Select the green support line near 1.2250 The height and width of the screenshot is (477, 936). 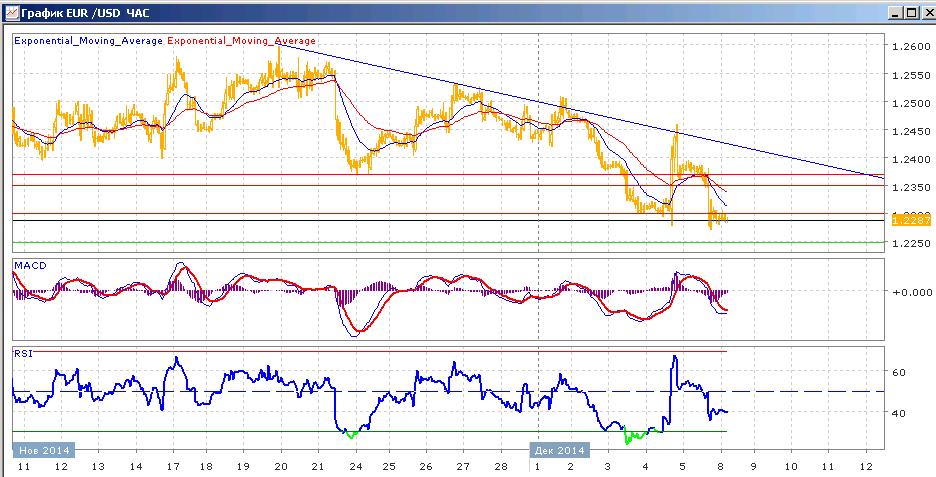click(448, 242)
